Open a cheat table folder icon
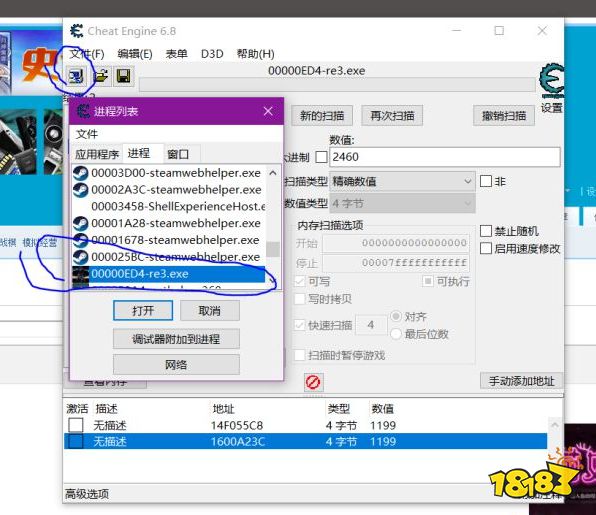 pyautogui.click(x=101, y=76)
